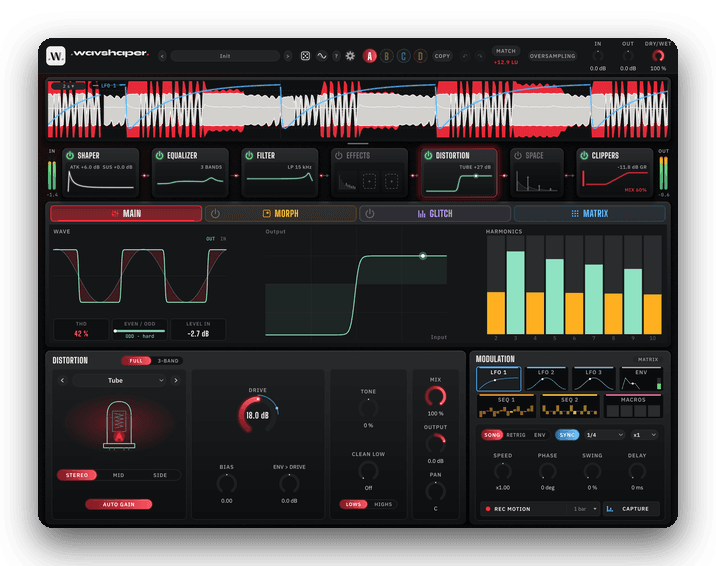Click the sine wave icon in top bar

click(322, 56)
